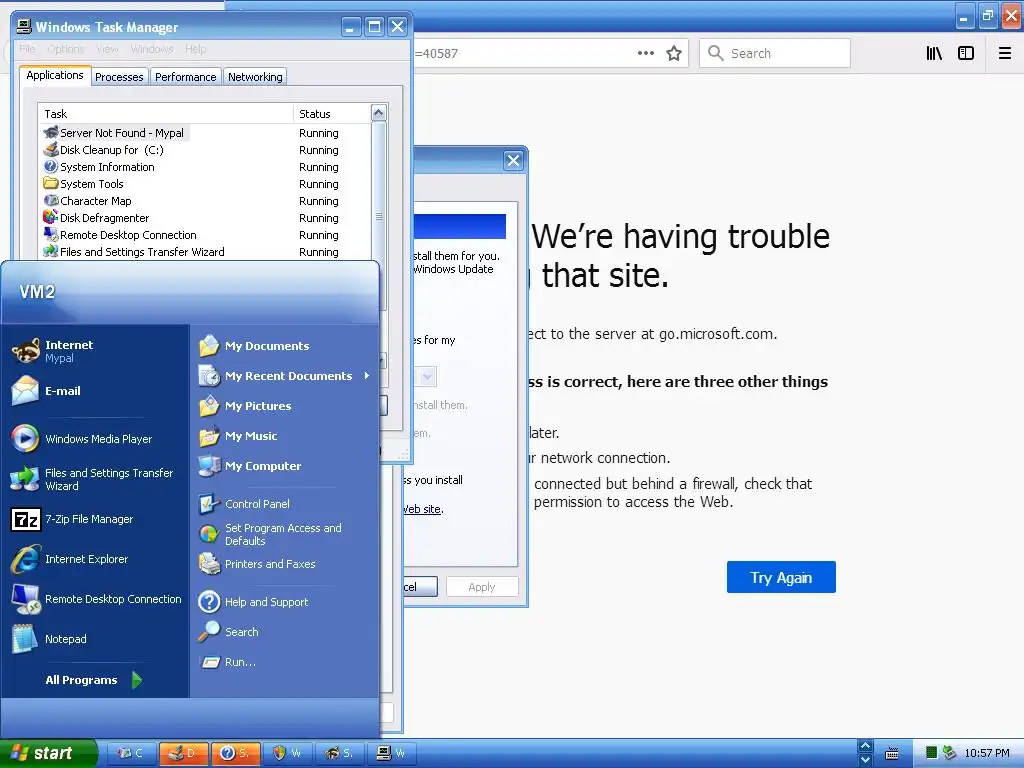1024x768 pixels.
Task: Open dropdown in the Automatic Updates dialog
Action: 427,376
